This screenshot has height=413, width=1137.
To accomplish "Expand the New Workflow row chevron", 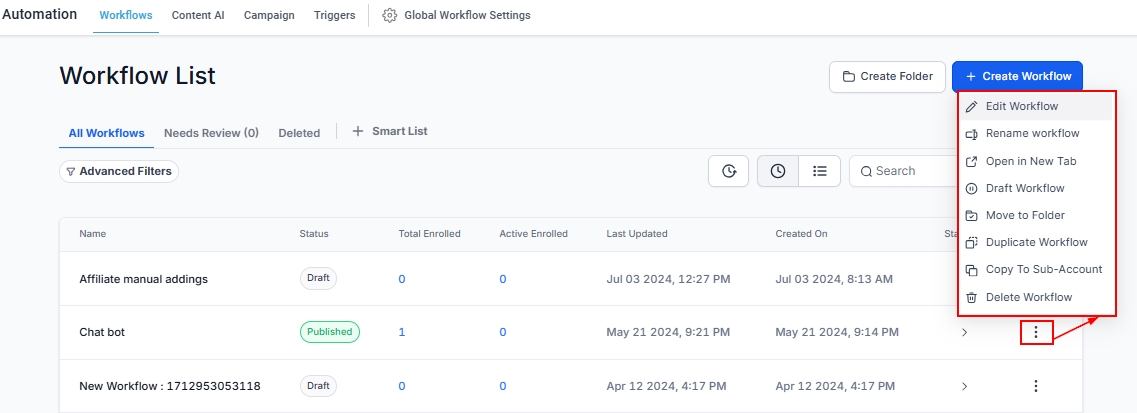I will [x=964, y=386].
